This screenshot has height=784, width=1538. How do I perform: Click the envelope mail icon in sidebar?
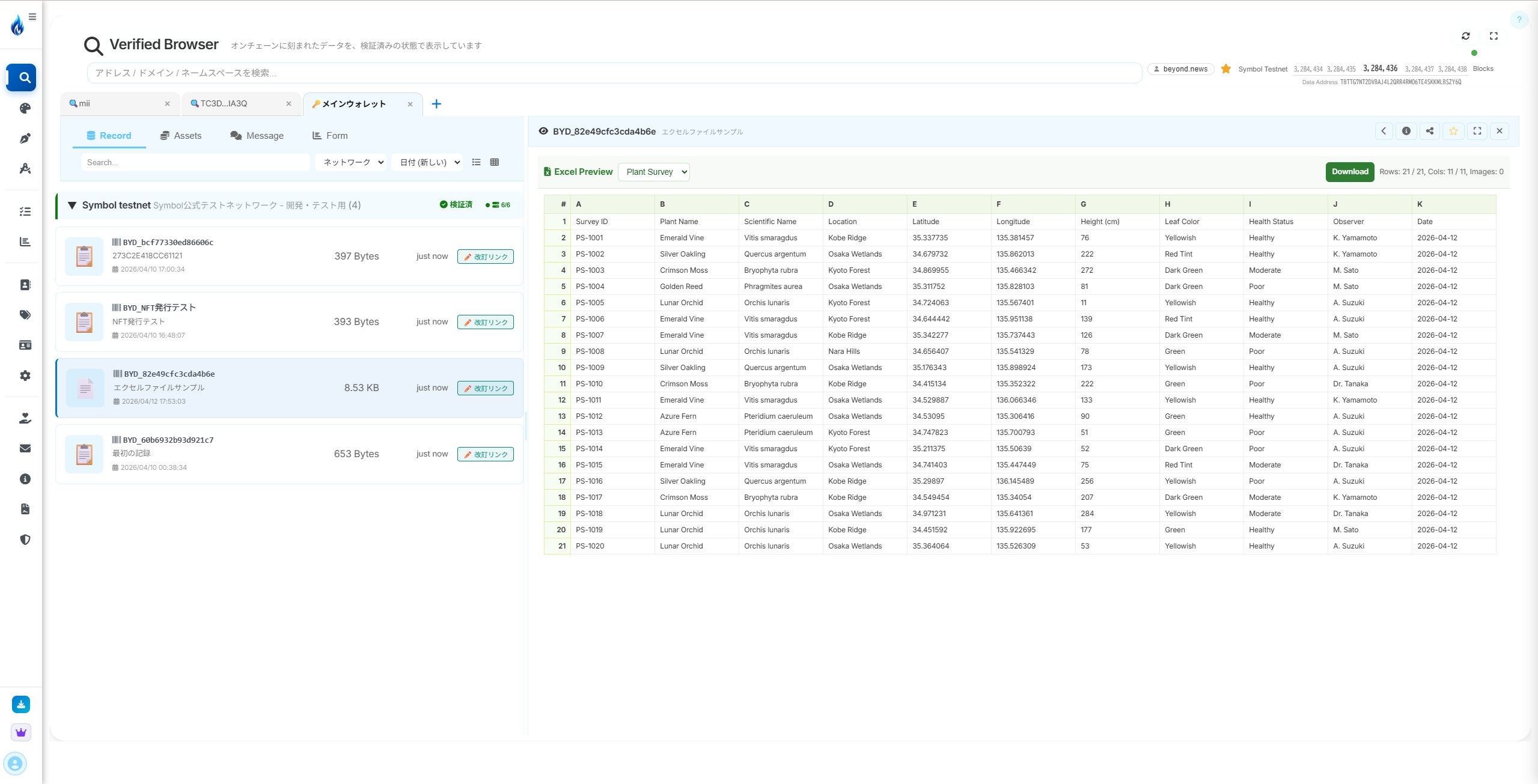click(x=25, y=448)
